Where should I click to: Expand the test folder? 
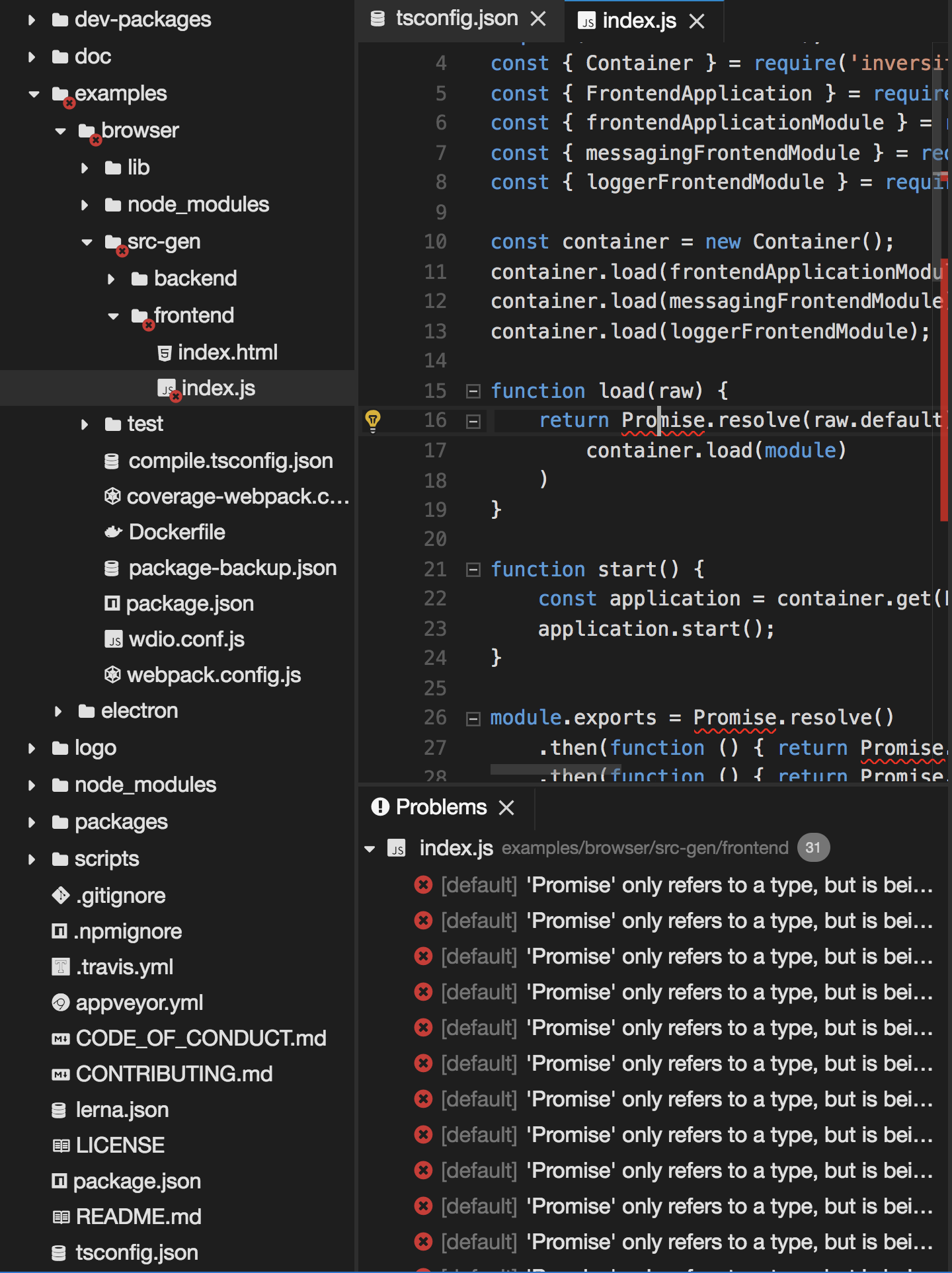coord(85,424)
